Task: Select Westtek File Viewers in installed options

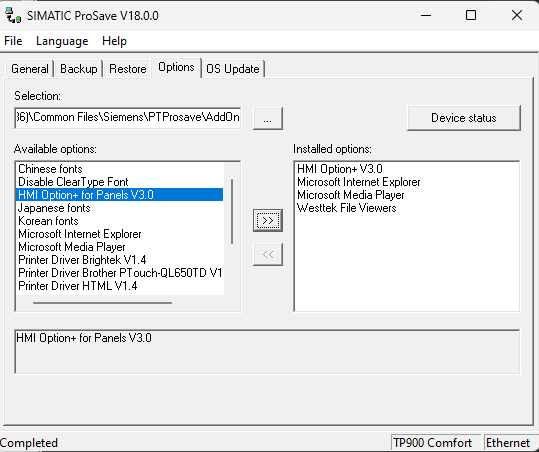Action: pyautogui.click(x=346, y=208)
